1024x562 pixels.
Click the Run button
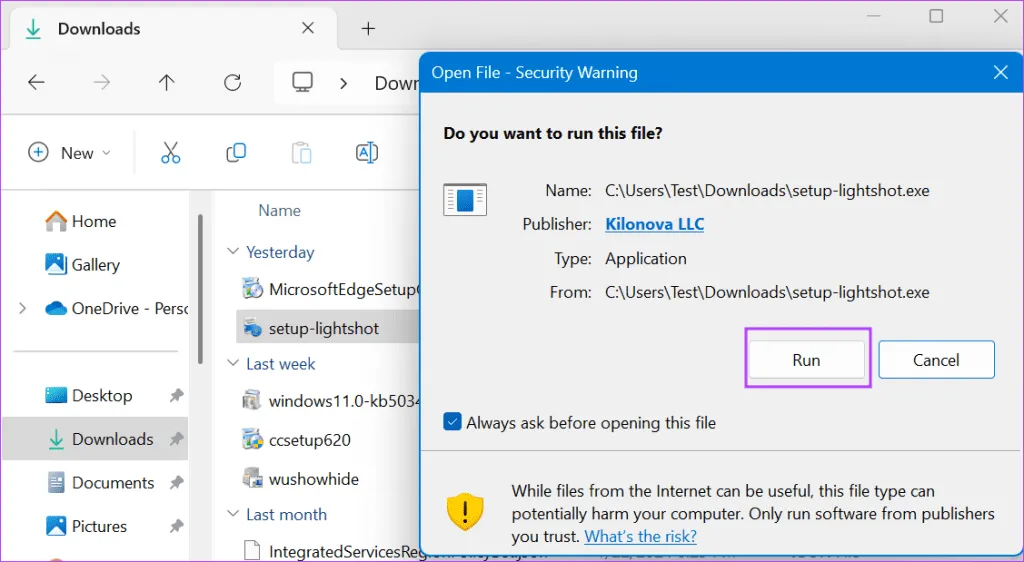806,360
